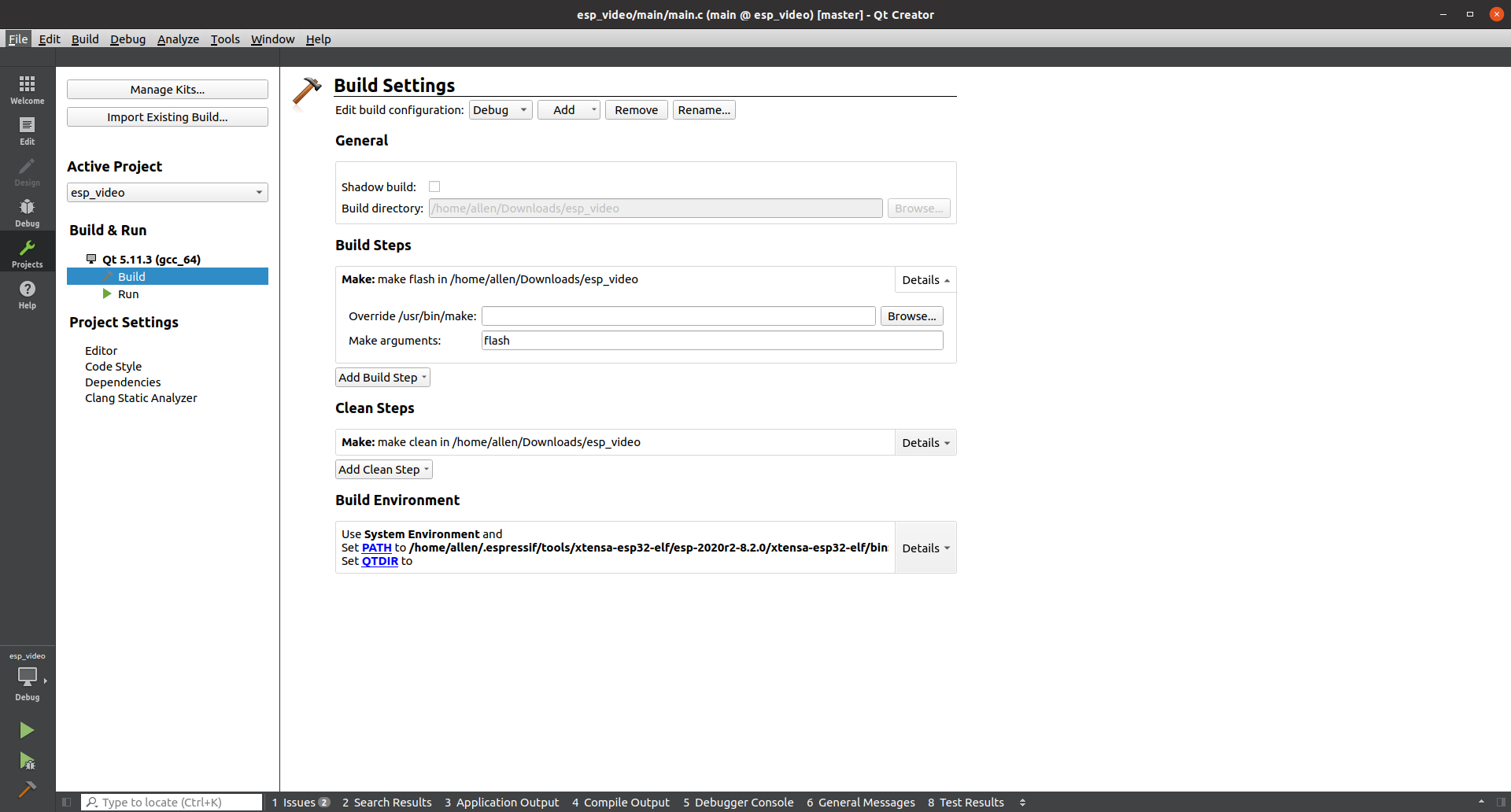This screenshot has height=812, width=1511.
Task: Select Qt 5.11.3 (gcc_64) kit
Action: tap(151, 260)
